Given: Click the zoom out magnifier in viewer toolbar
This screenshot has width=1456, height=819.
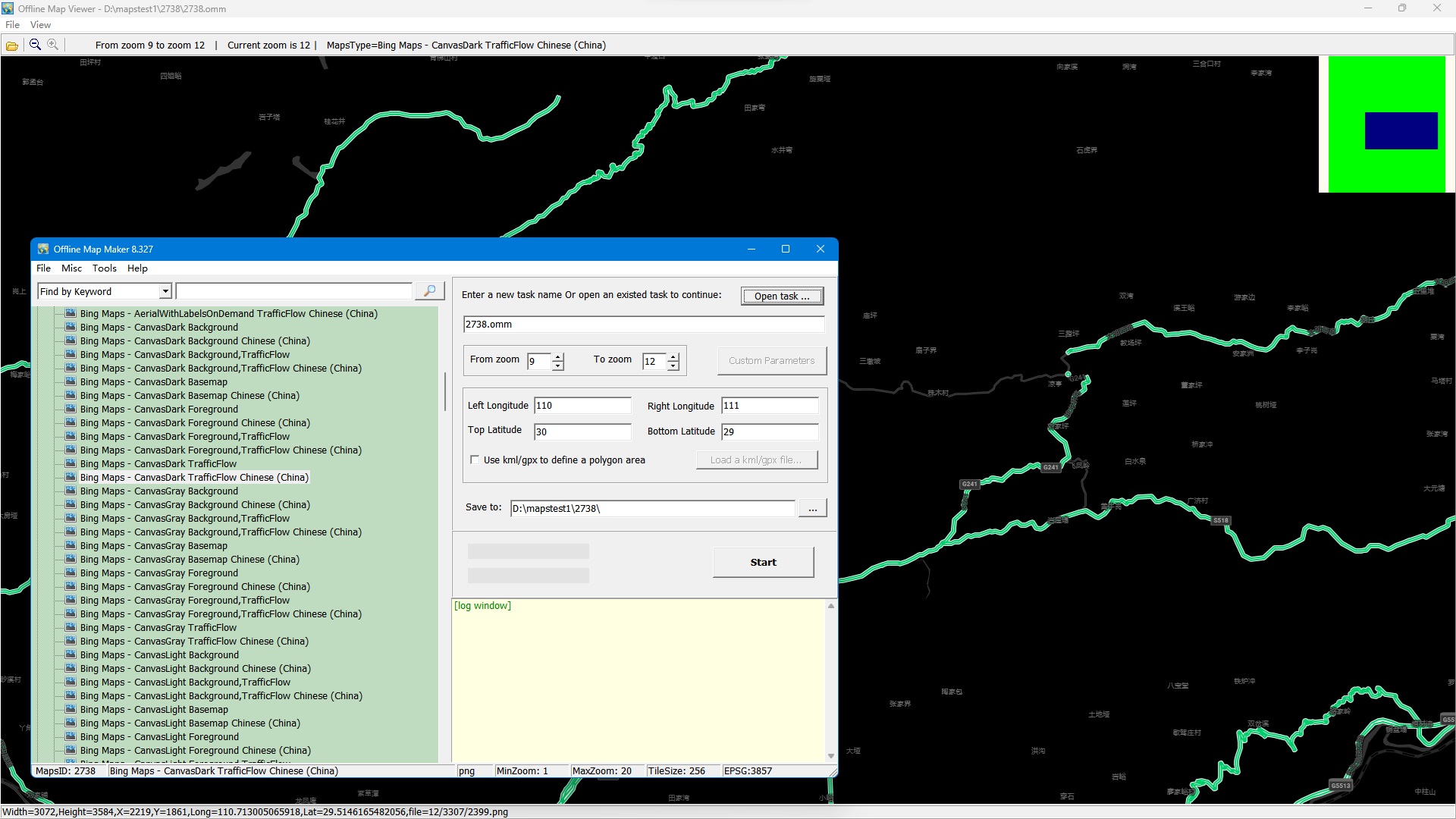Looking at the screenshot, I should 35,45.
